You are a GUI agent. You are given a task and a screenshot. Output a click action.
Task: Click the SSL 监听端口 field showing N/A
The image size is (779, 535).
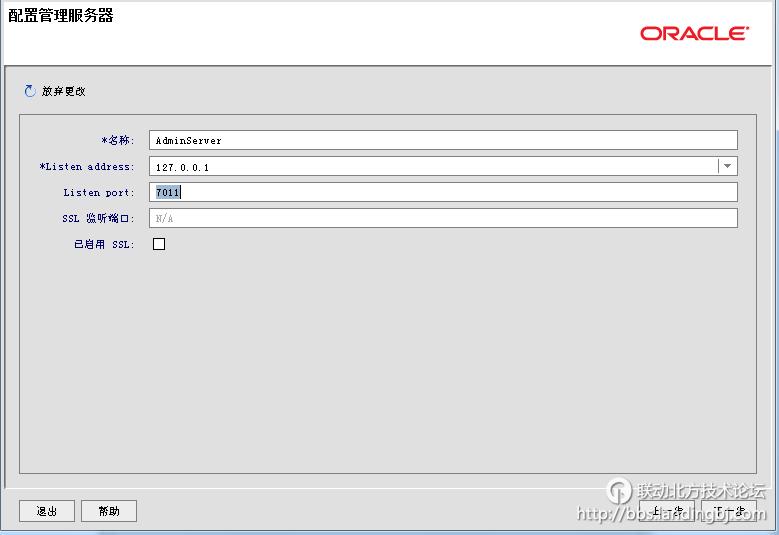(x=443, y=218)
